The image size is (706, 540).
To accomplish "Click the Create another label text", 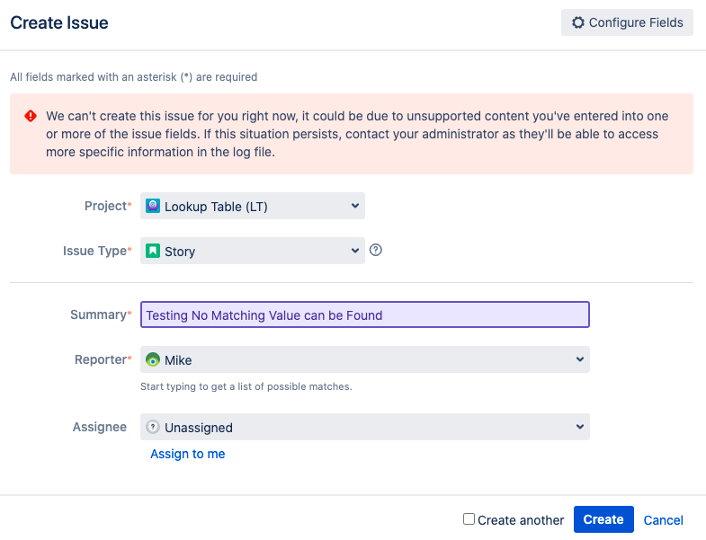I will [521, 520].
